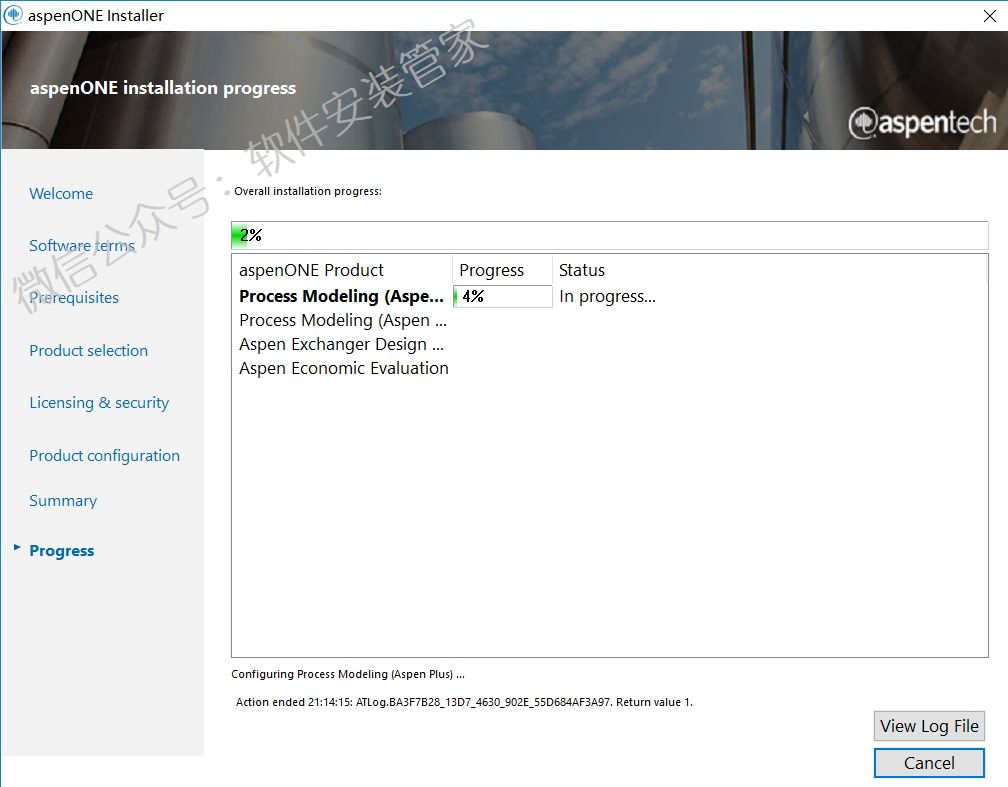Viewport: 1008px width, 787px height.
Task: Click the aspenONE installation progress heading
Action: click(163, 87)
